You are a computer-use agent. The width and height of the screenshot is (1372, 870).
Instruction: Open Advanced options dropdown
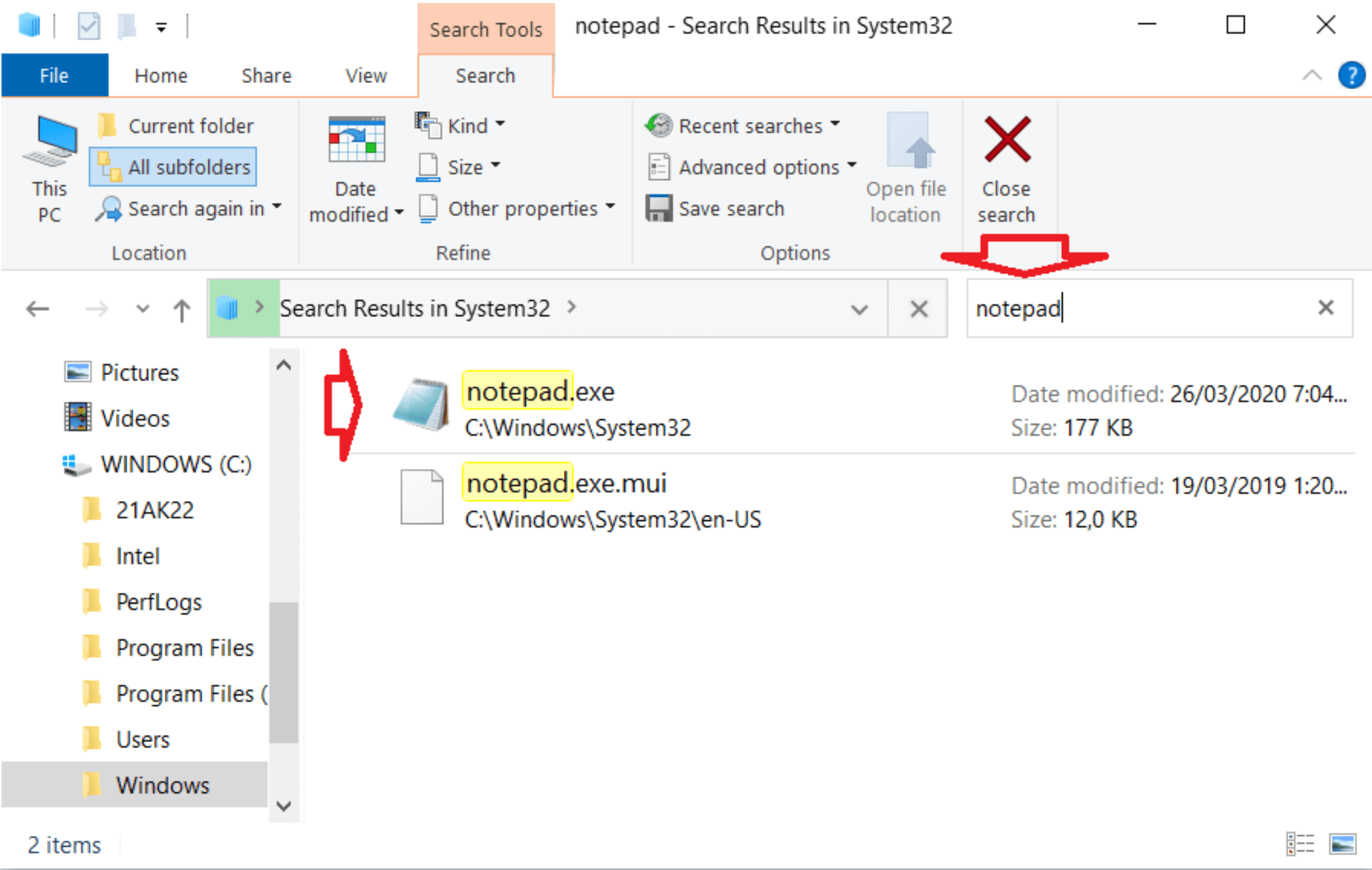coord(751,167)
